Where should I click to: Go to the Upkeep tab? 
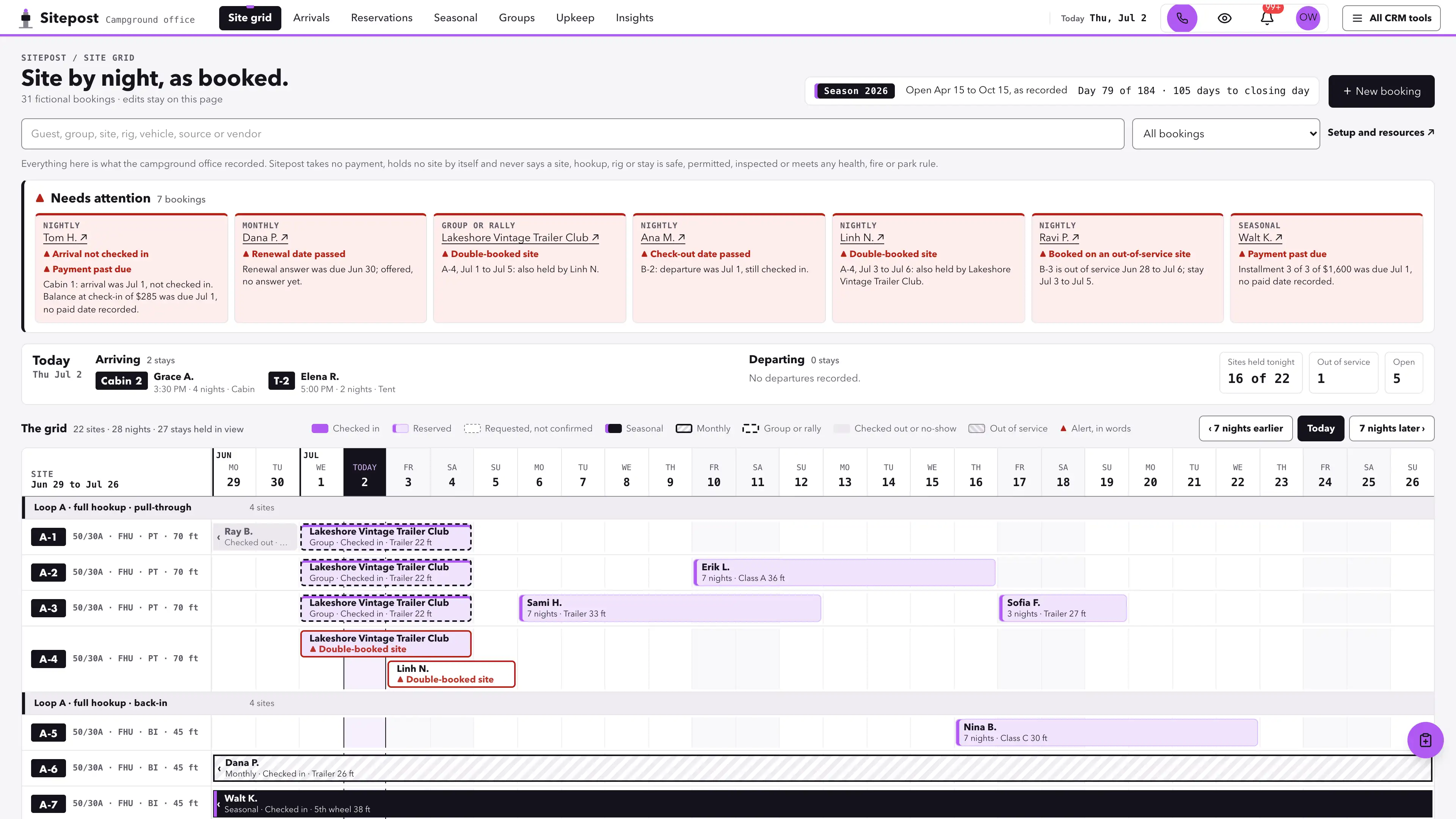tap(575, 18)
